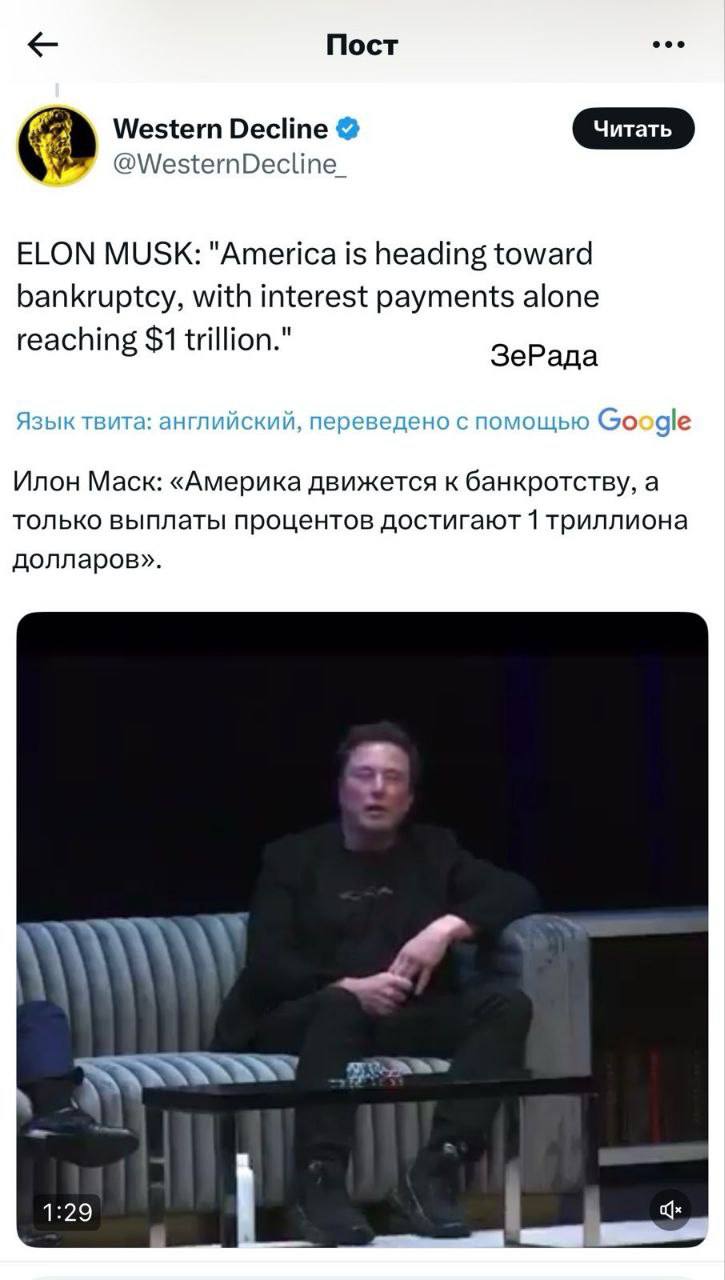Click the blue verified badge
This screenshot has height=1280, width=725.
coord(348,129)
